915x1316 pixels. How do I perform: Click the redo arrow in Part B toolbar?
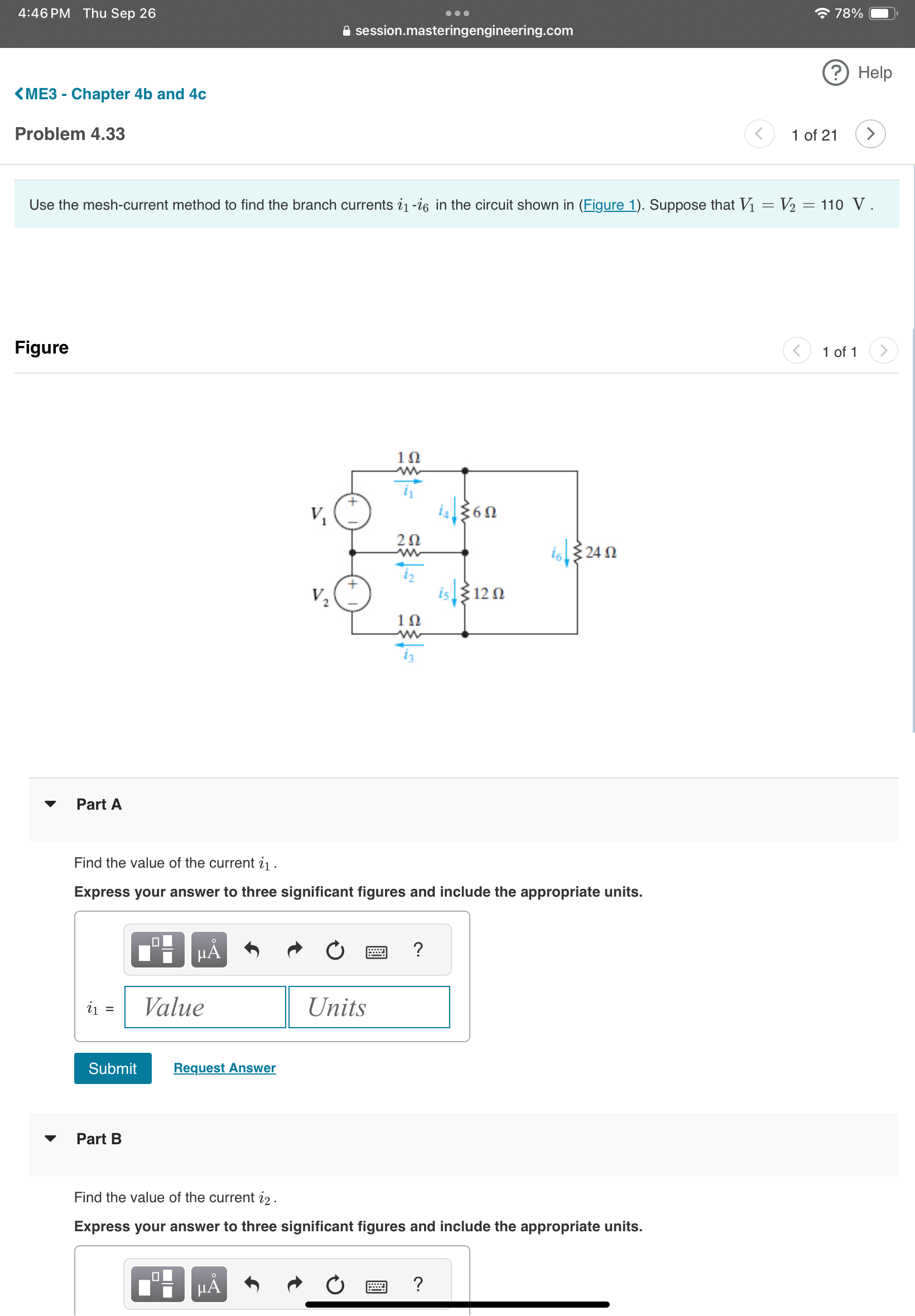coord(294,1285)
